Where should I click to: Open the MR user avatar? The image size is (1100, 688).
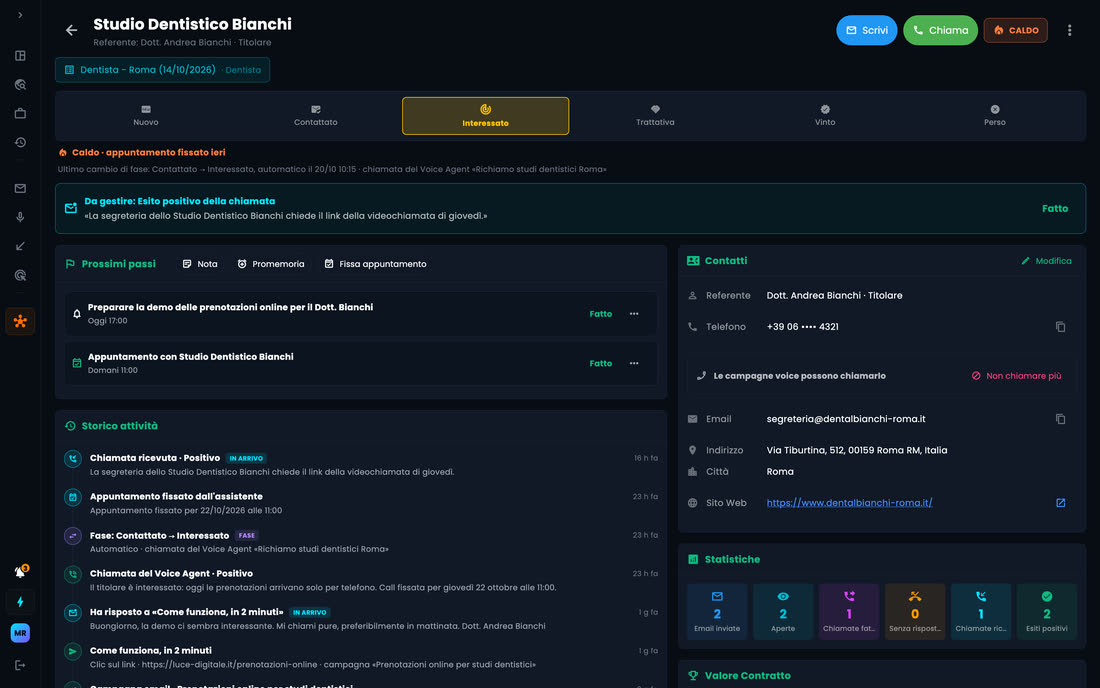pyautogui.click(x=20, y=633)
